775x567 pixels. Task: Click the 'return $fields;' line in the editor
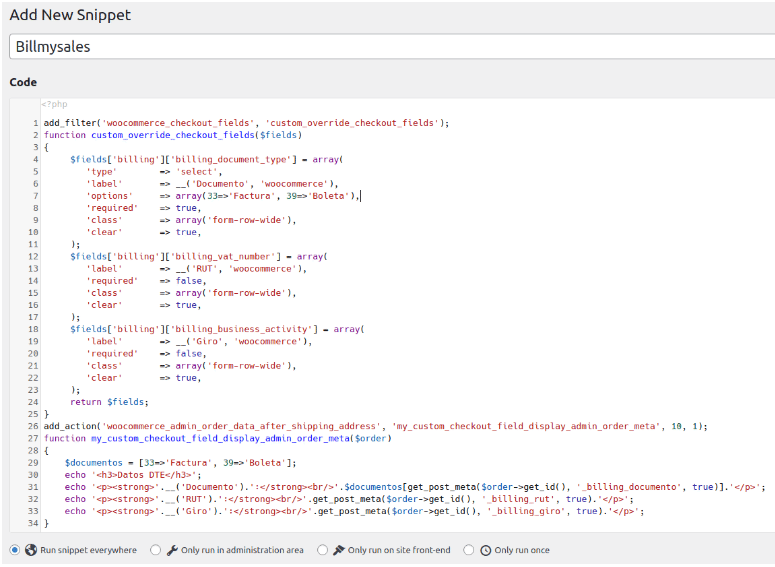109,402
